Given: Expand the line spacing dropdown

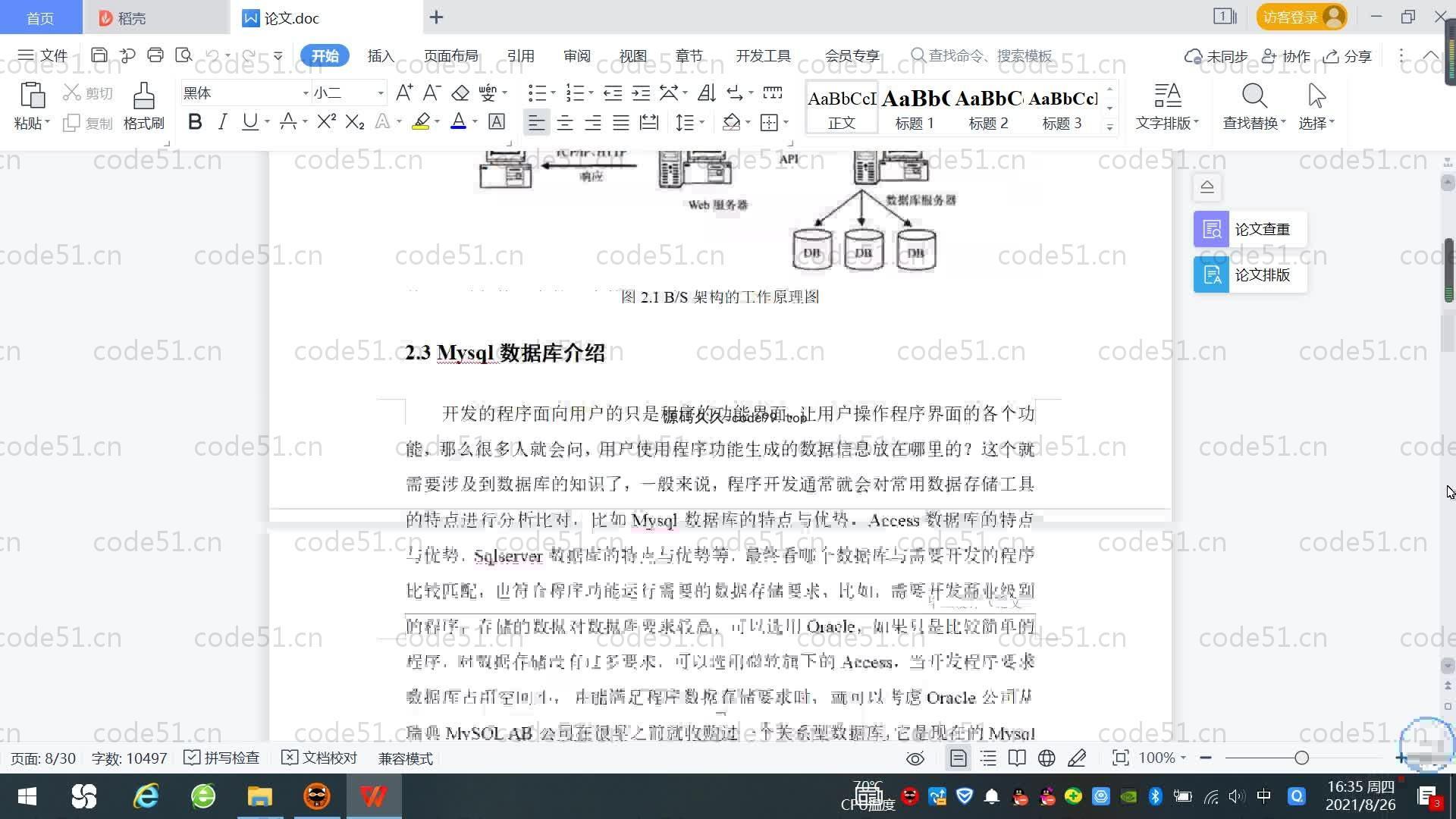Looking at the screenshot, I should 702,122.
